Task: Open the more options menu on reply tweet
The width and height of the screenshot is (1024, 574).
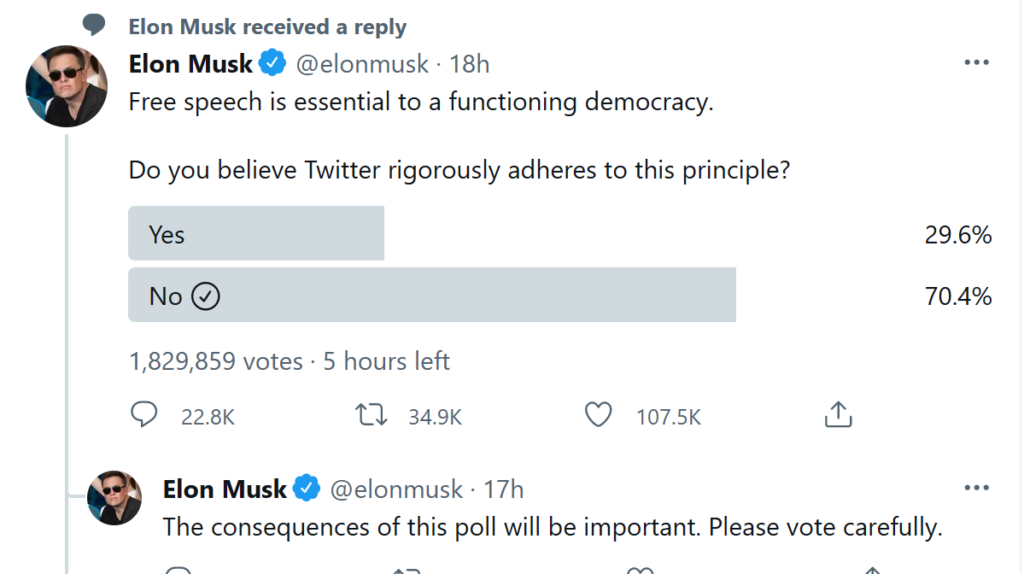Action: [976, 488]
